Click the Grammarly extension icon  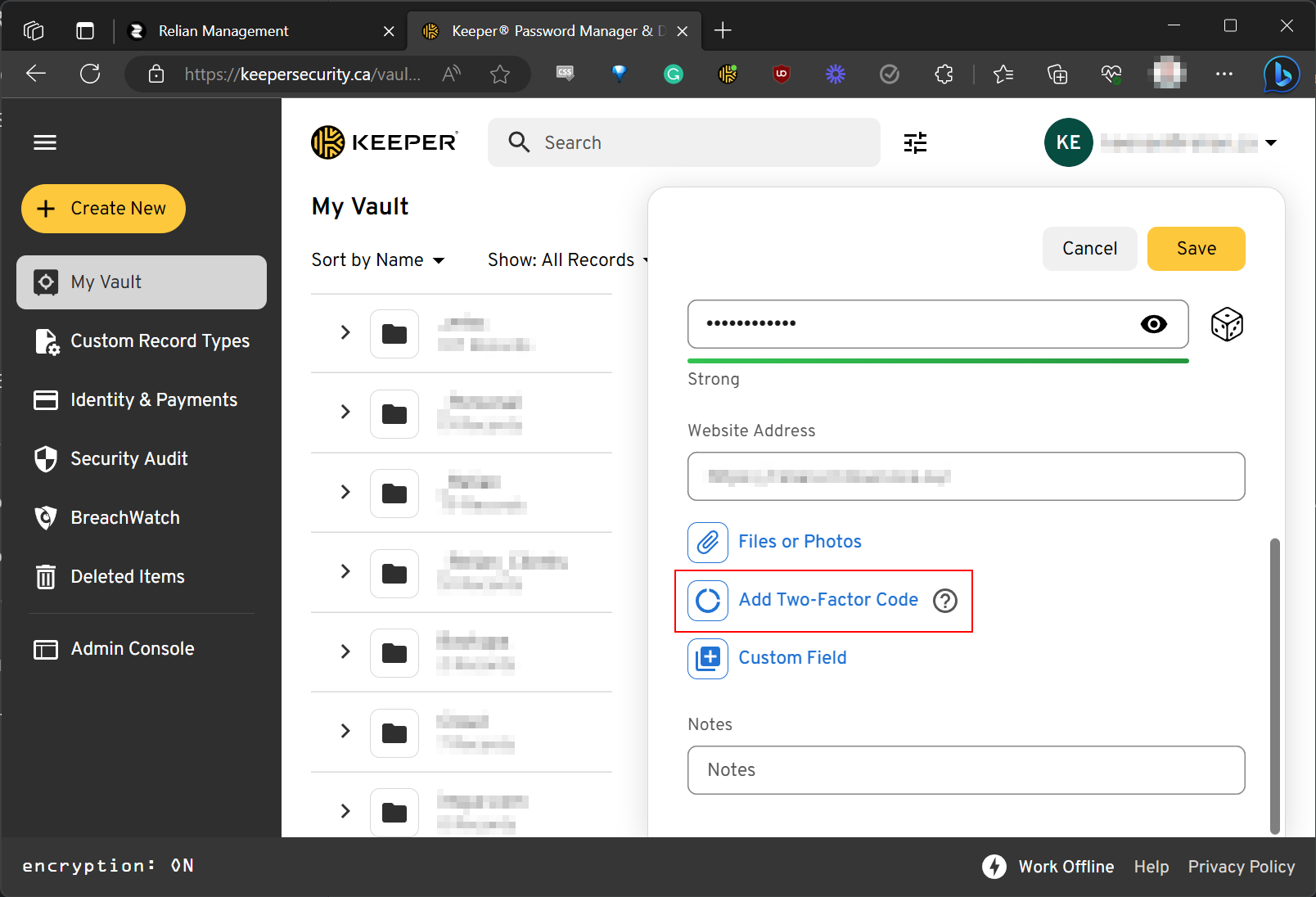pyautogui.click(x=674, y=74)
